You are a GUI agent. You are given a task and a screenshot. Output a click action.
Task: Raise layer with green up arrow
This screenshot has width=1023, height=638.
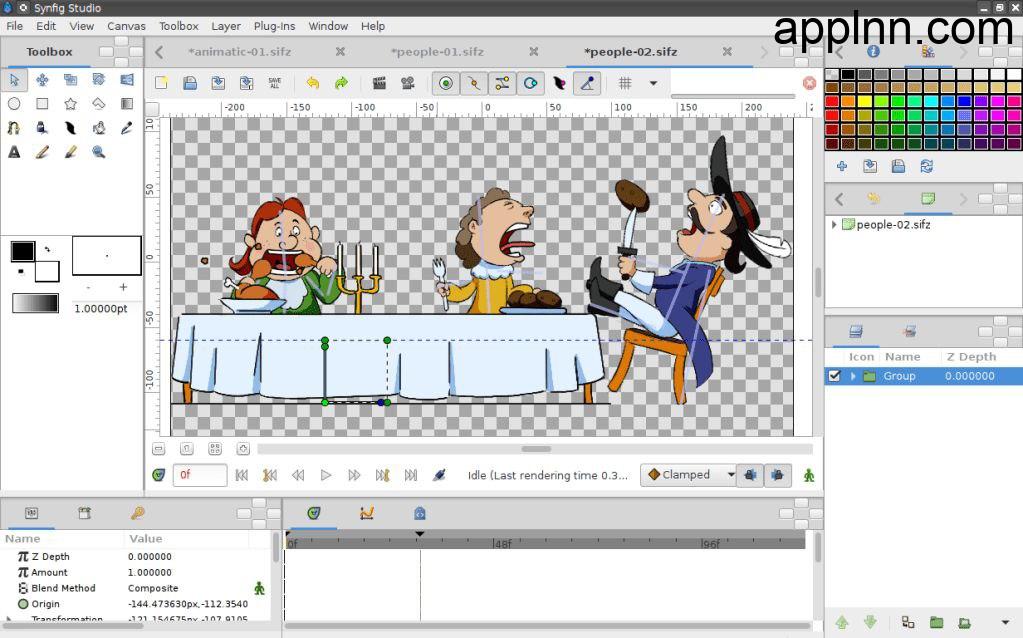(842, 622)
